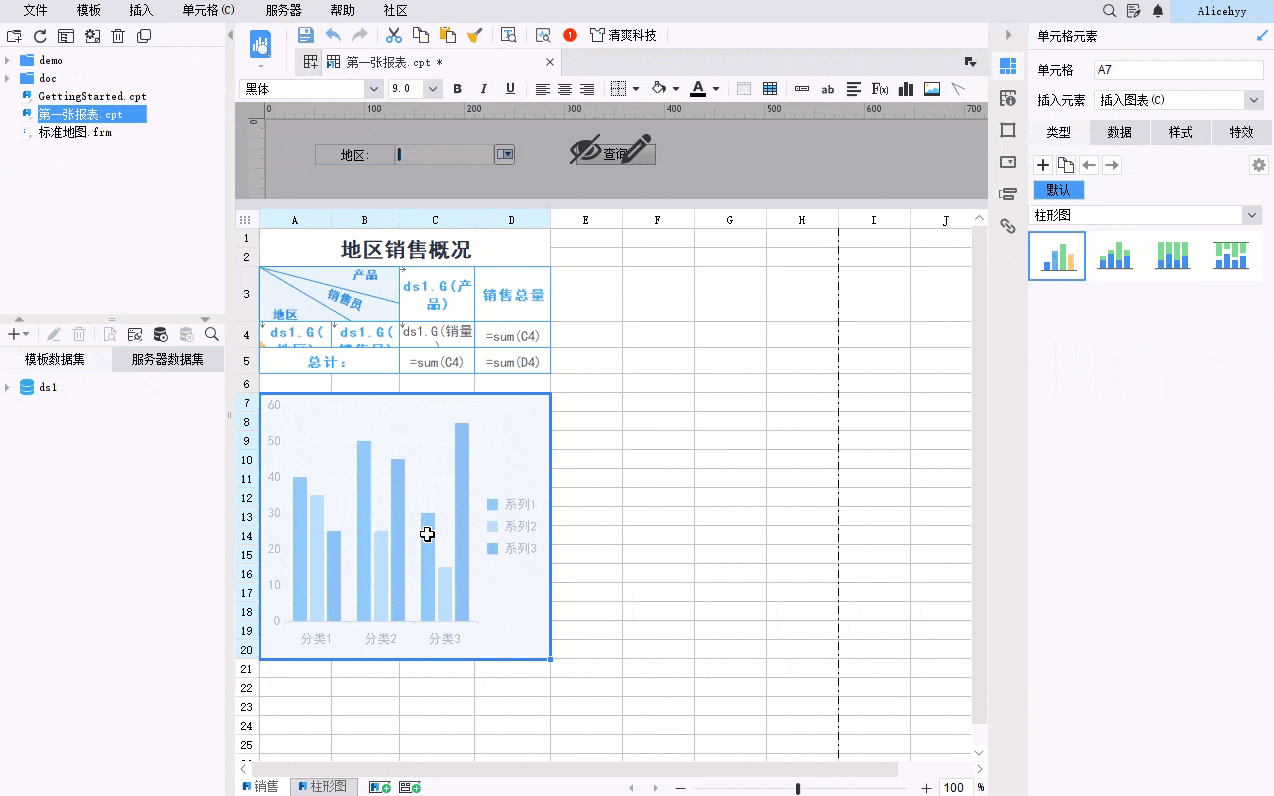Click the server dataset preview database icon
This screenshot has width=1274, height=796.
pyautogui.click(x=160, y=334)
